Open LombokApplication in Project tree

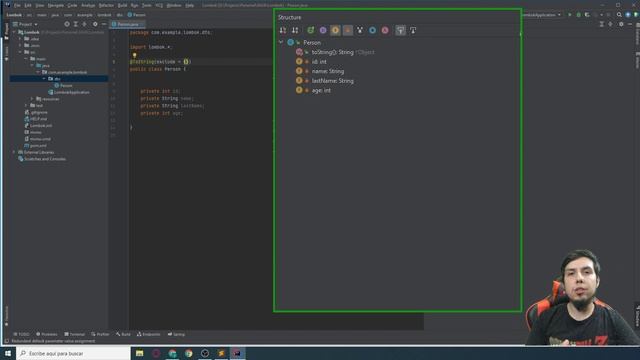coord(69,92)
